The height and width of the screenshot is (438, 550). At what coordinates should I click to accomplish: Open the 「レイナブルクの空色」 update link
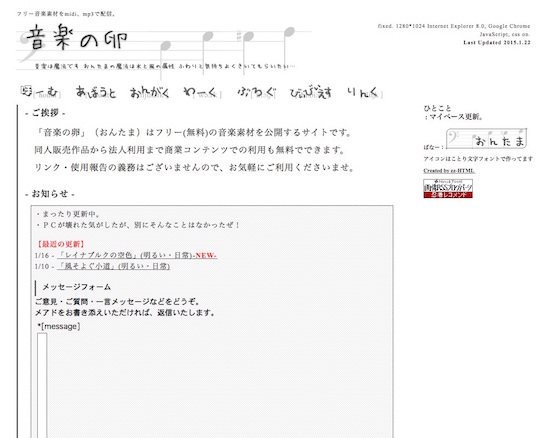pyautogui.click(x=137, y=255)
